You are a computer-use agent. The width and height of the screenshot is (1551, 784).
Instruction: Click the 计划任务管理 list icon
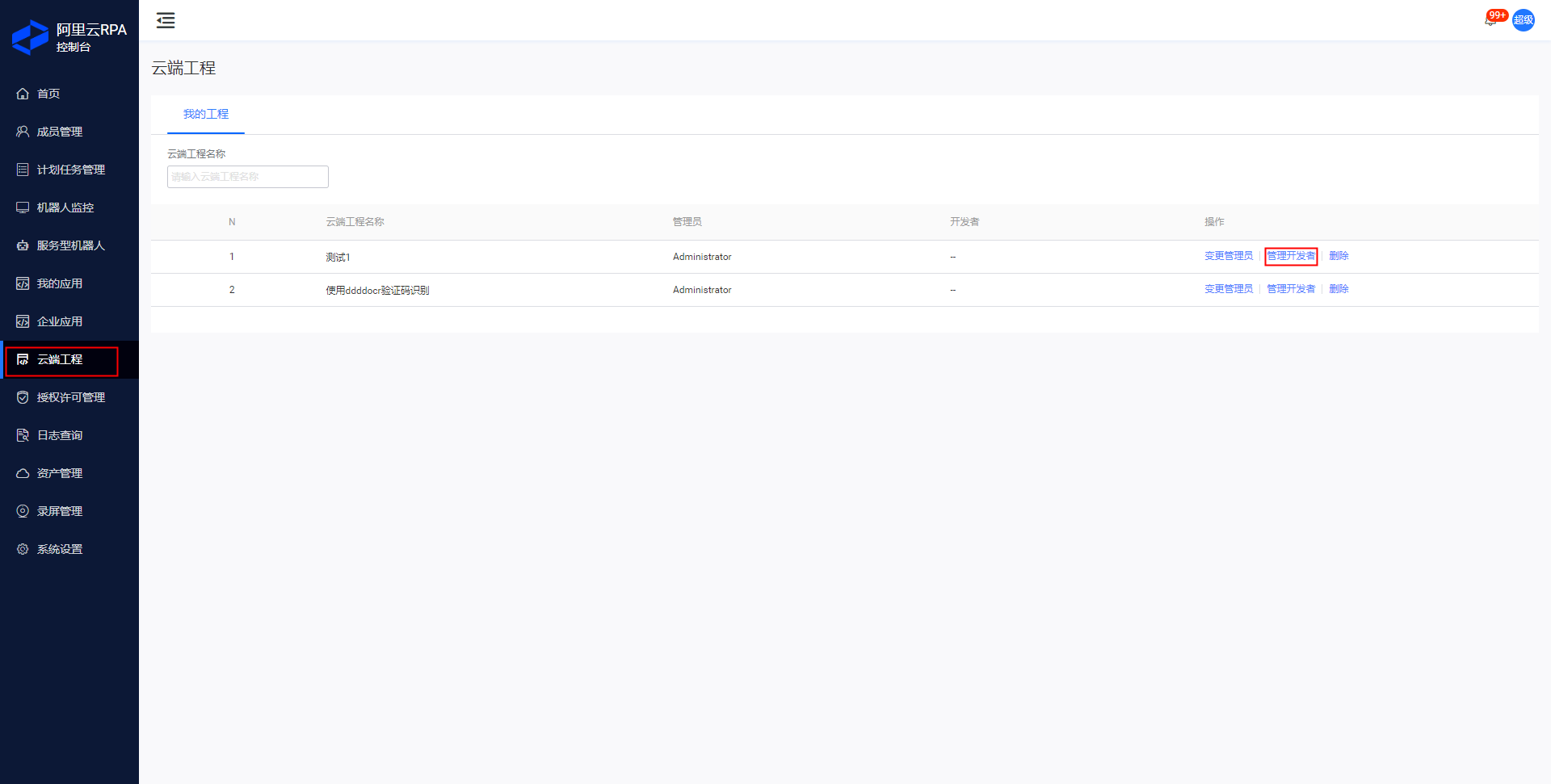pos(23,170)
